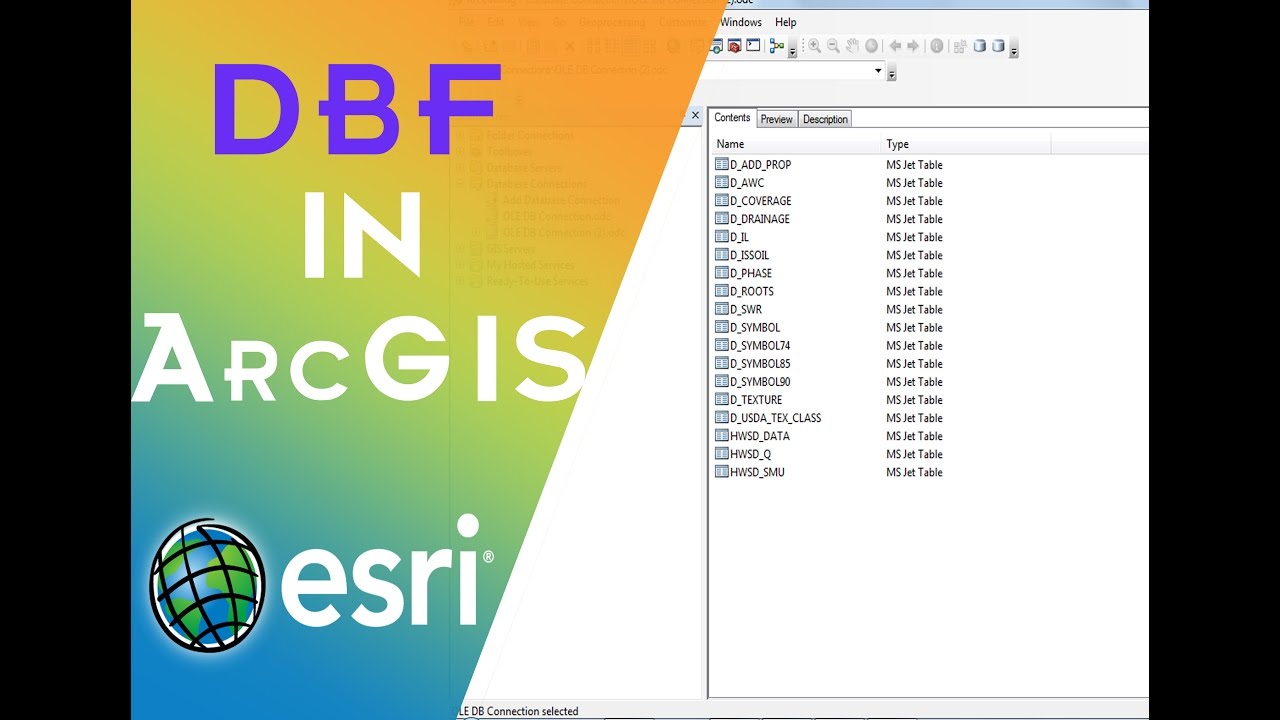Select the D_SYMBOL74 table name
Viewport: 1280px width, 720px height.
coord(760,345)
